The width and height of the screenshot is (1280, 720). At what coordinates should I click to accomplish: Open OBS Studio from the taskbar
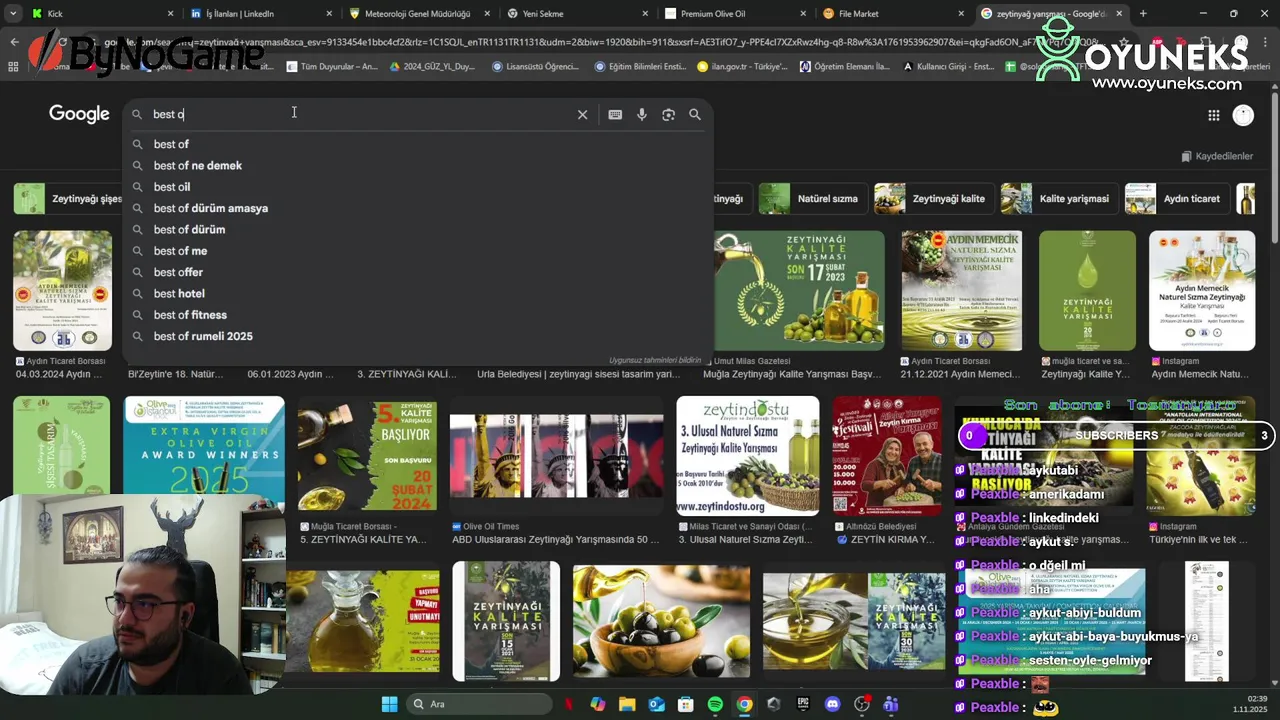pyautogui.click(x=862, y=704)
